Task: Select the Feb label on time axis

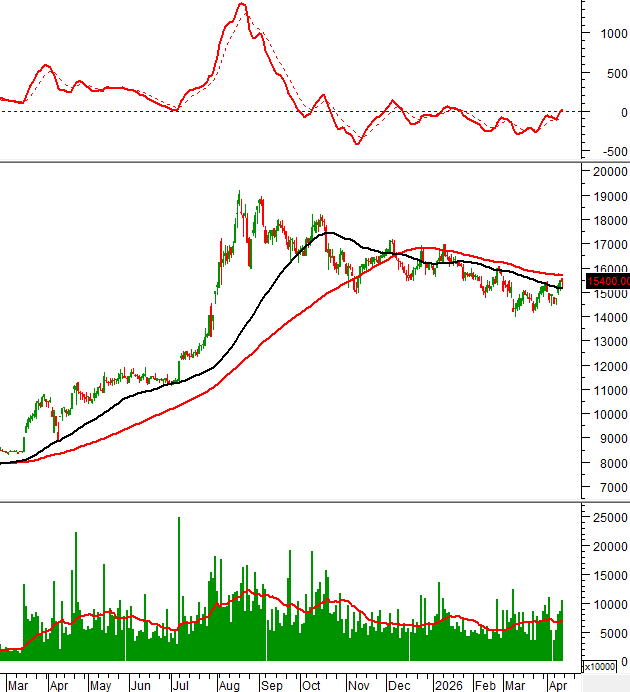Action: pyautogui.click(x=485, y=686)
